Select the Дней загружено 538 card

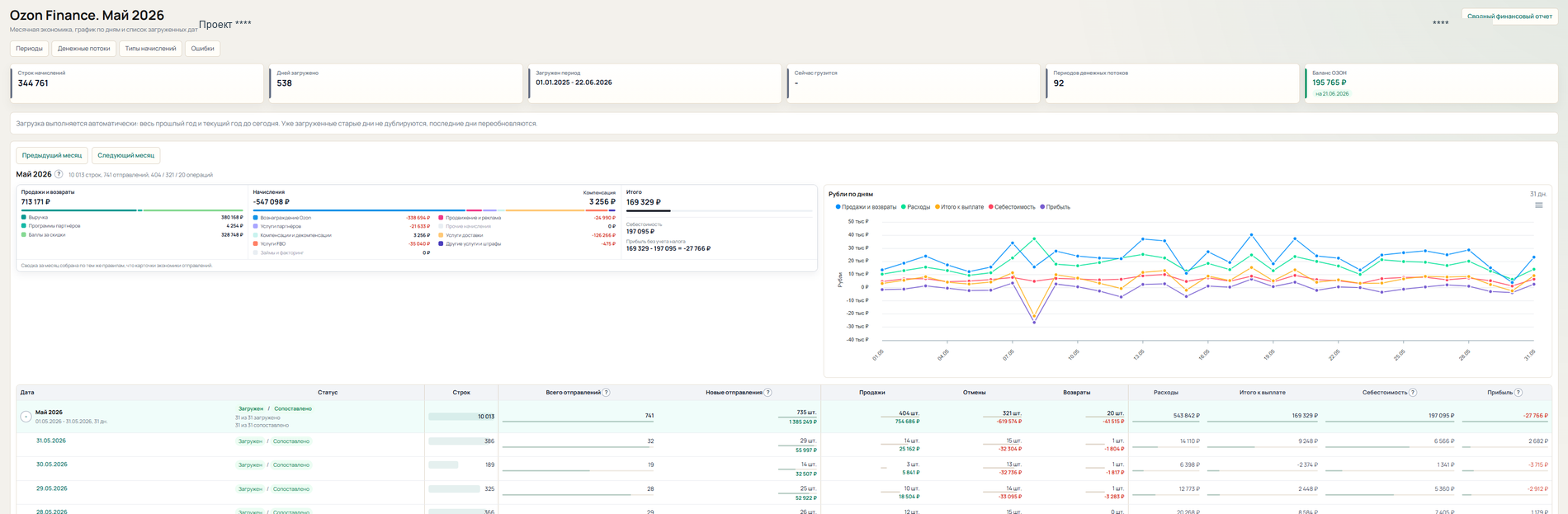pos(396,83)
